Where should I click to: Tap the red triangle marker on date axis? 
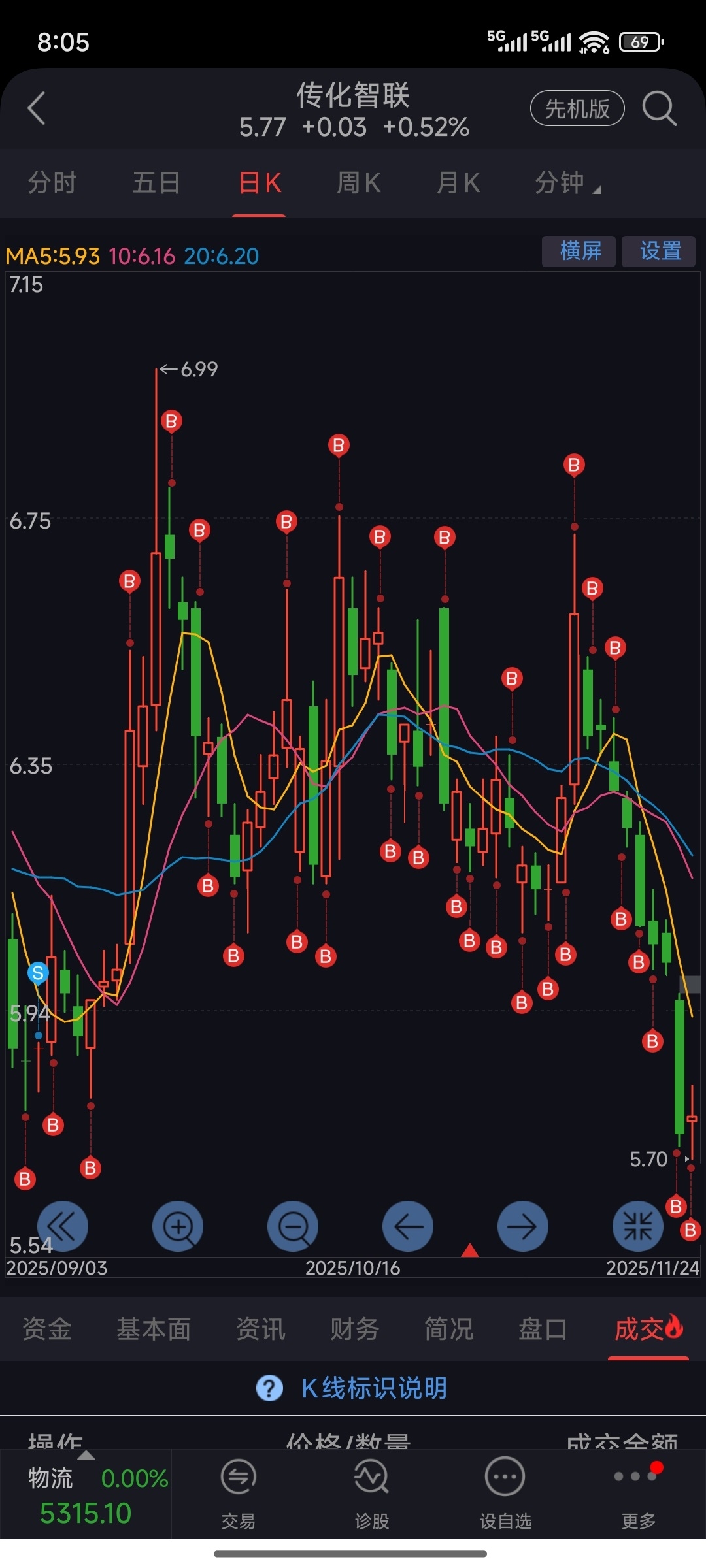(470, 1250)
